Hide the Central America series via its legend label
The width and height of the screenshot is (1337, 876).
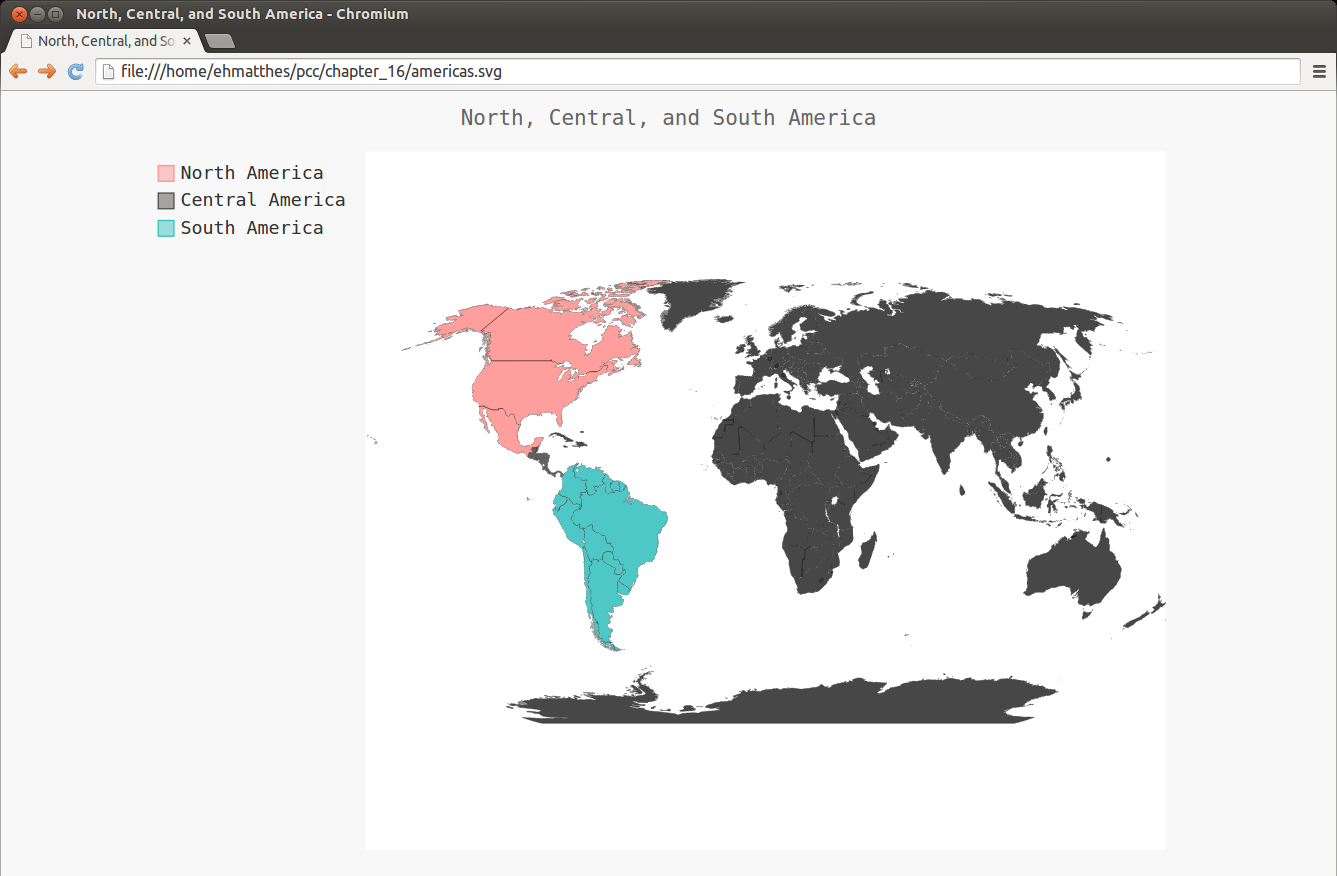coord(262,200)
